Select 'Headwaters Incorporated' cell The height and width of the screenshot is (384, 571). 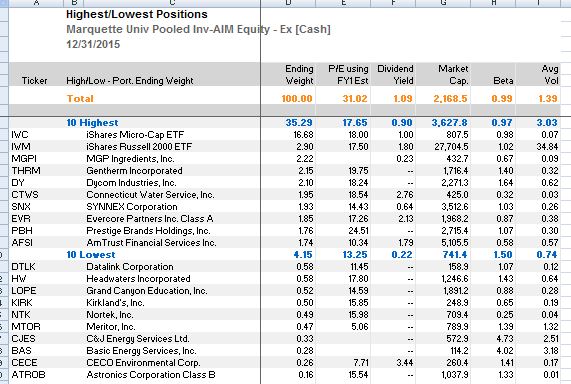tap(138, 279)
